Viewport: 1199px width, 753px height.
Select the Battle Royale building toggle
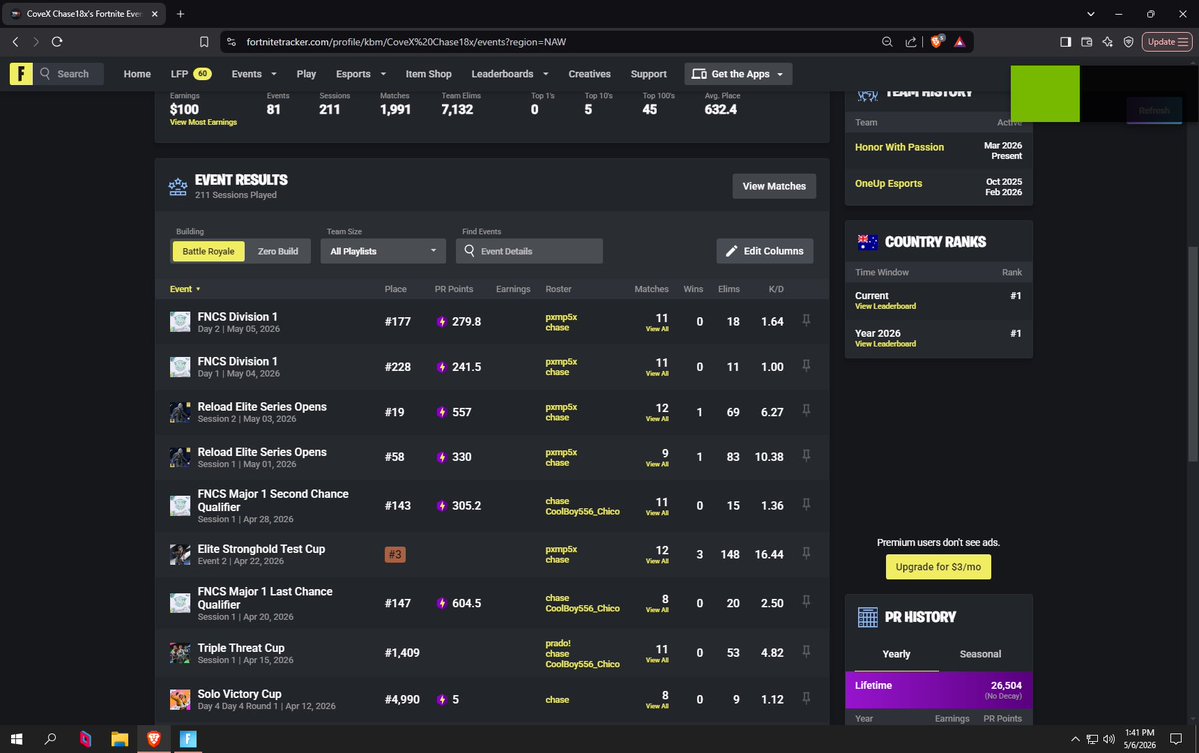(x=208, y=251)
